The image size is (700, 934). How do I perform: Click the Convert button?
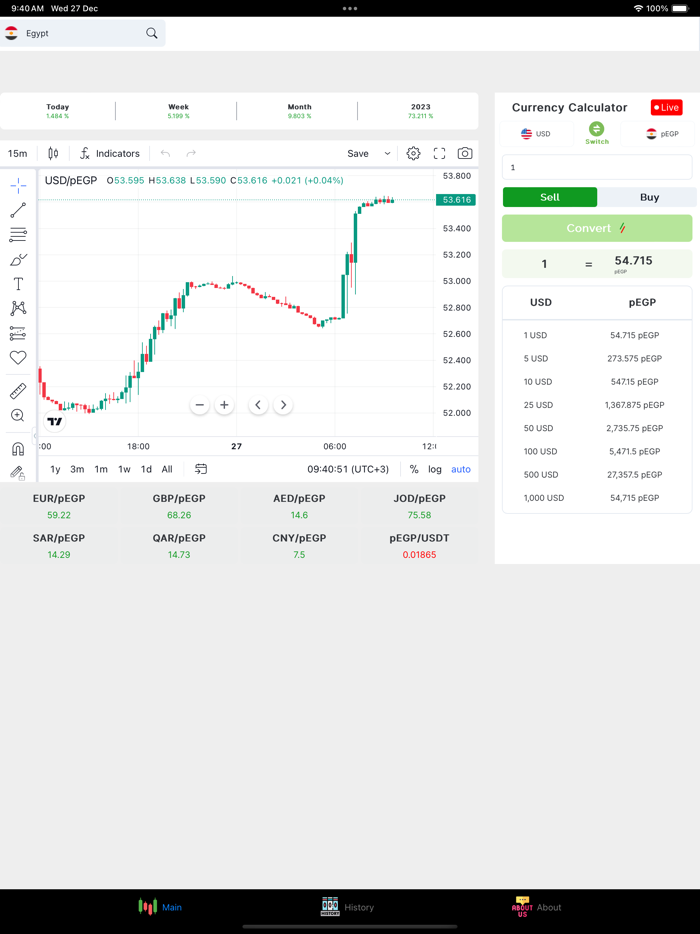[x=597, y=228]
